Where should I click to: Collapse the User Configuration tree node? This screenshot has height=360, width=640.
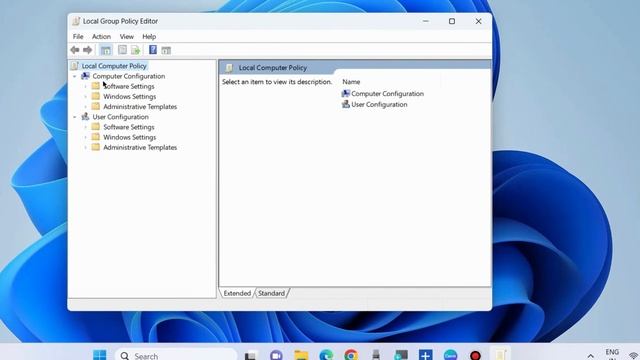point(75,117)
